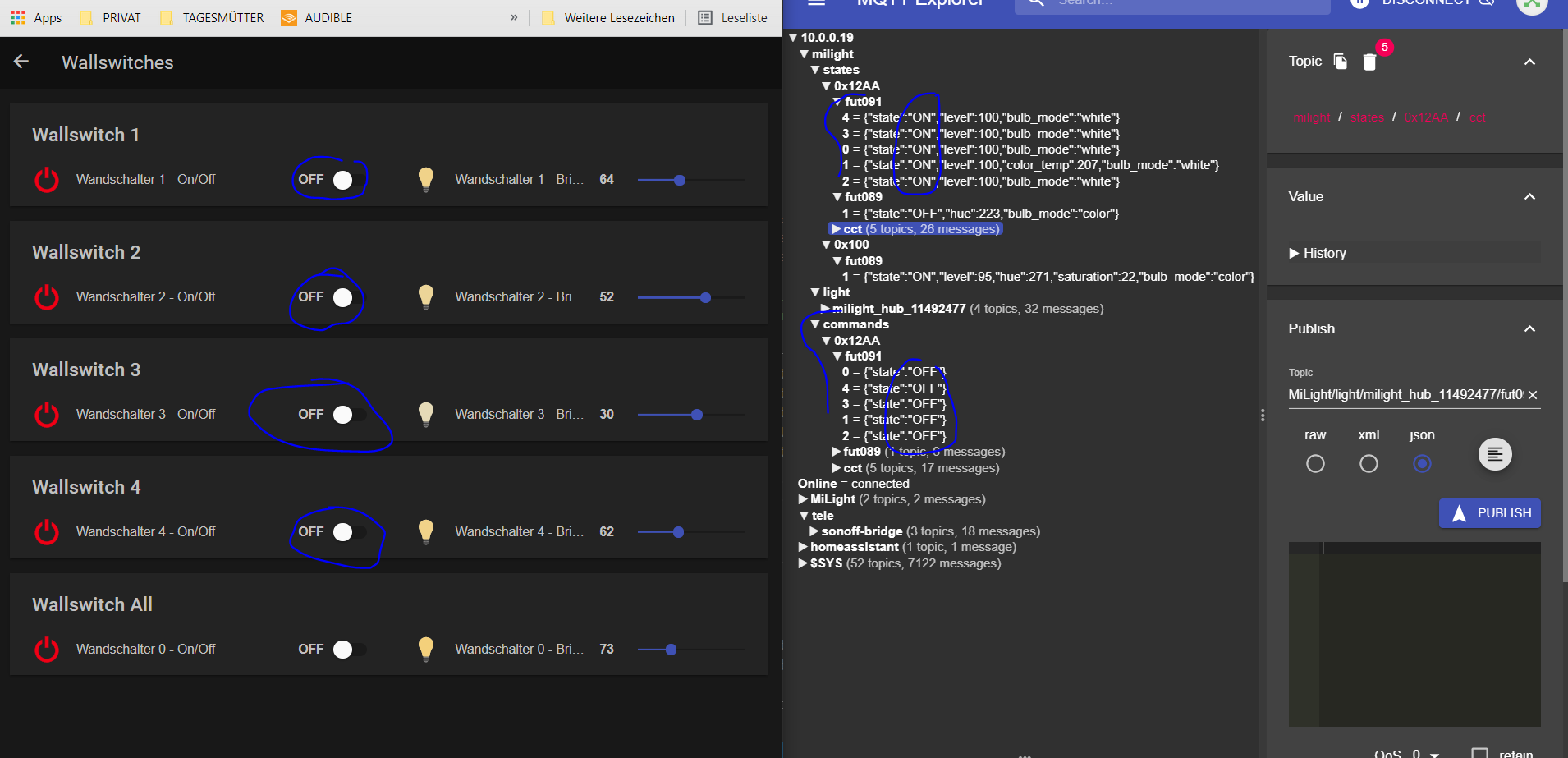The width and height of the screenshot is (1568, 758).
Task: Click the red power icon for Wandschalter 0
Action: pyautogui.click(x=47, y=650)
